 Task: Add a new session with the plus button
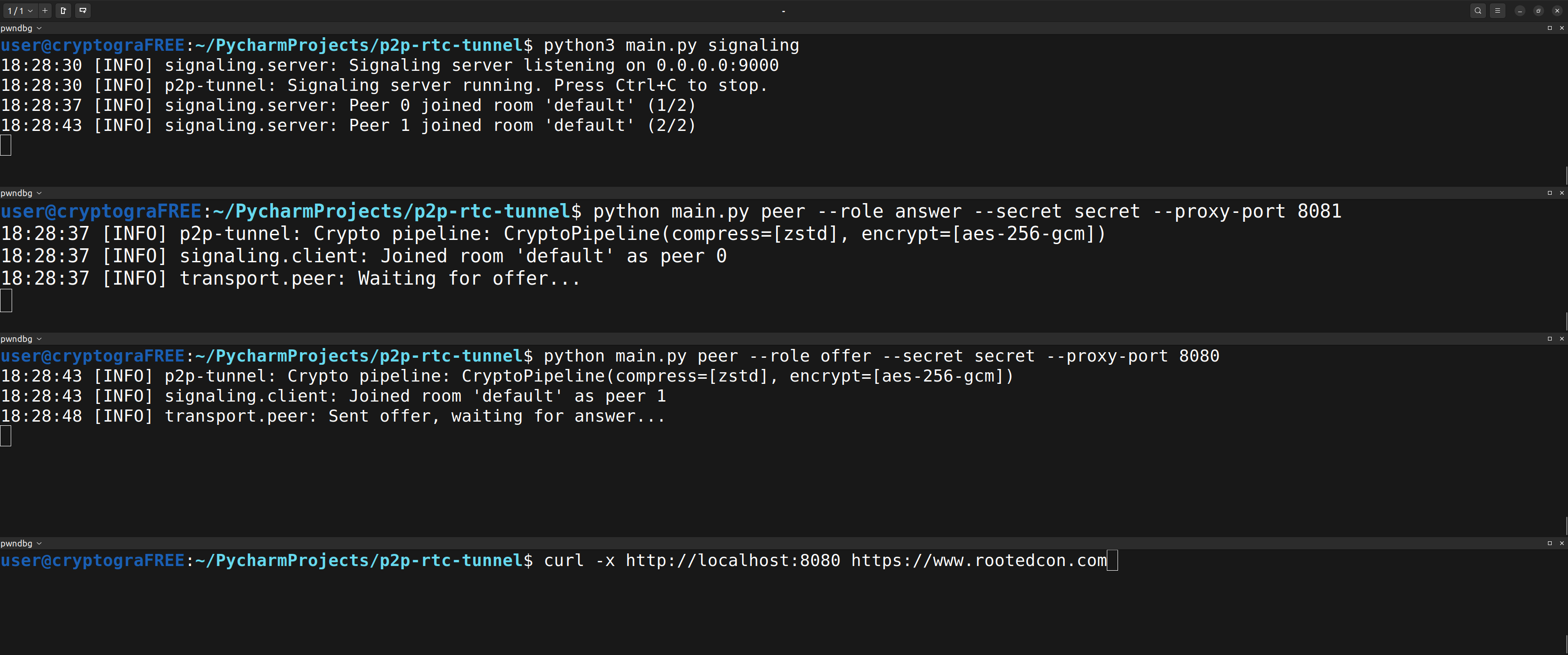pos(45,10)
